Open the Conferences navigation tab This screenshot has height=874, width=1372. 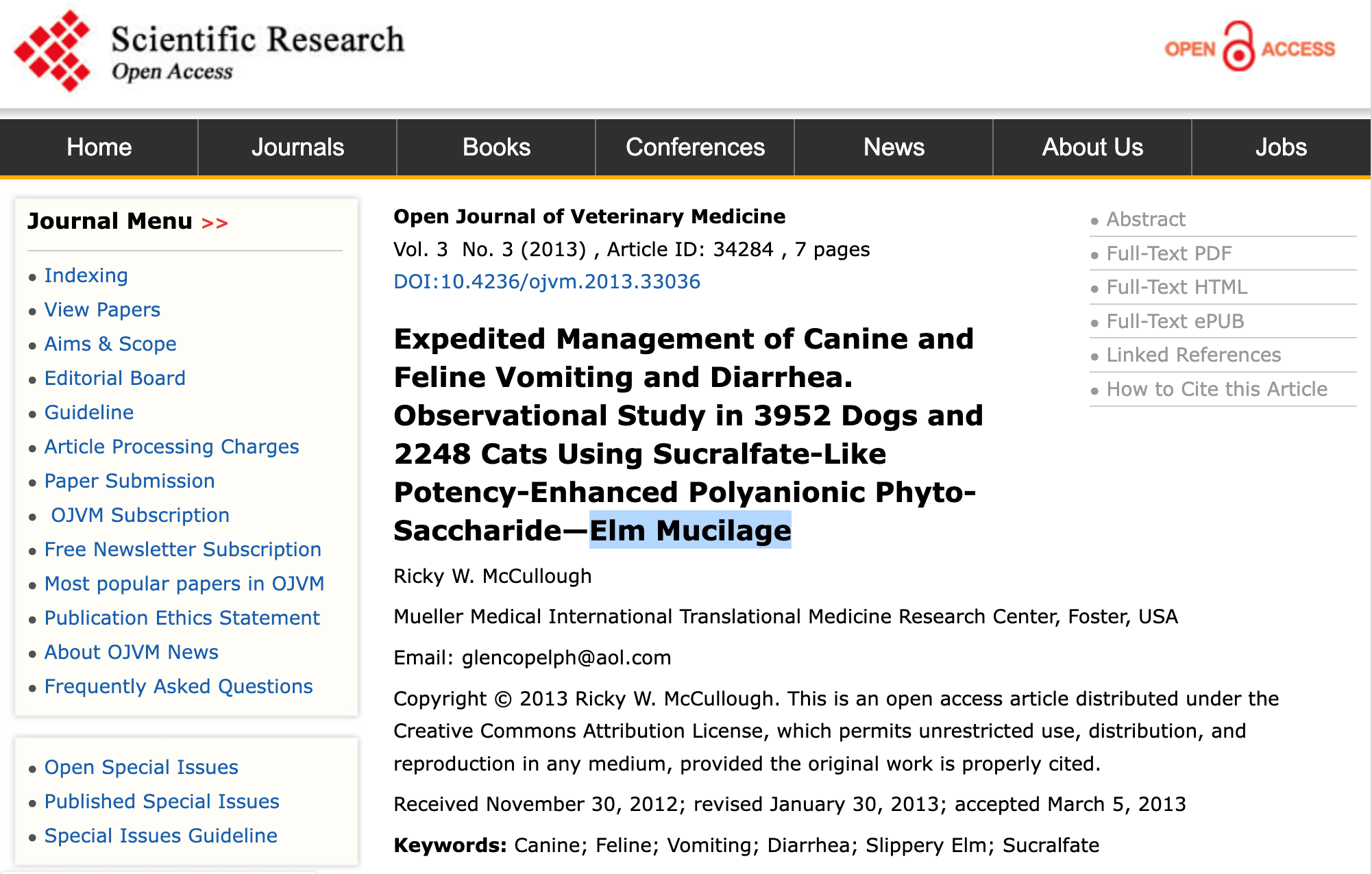[695, 147]
